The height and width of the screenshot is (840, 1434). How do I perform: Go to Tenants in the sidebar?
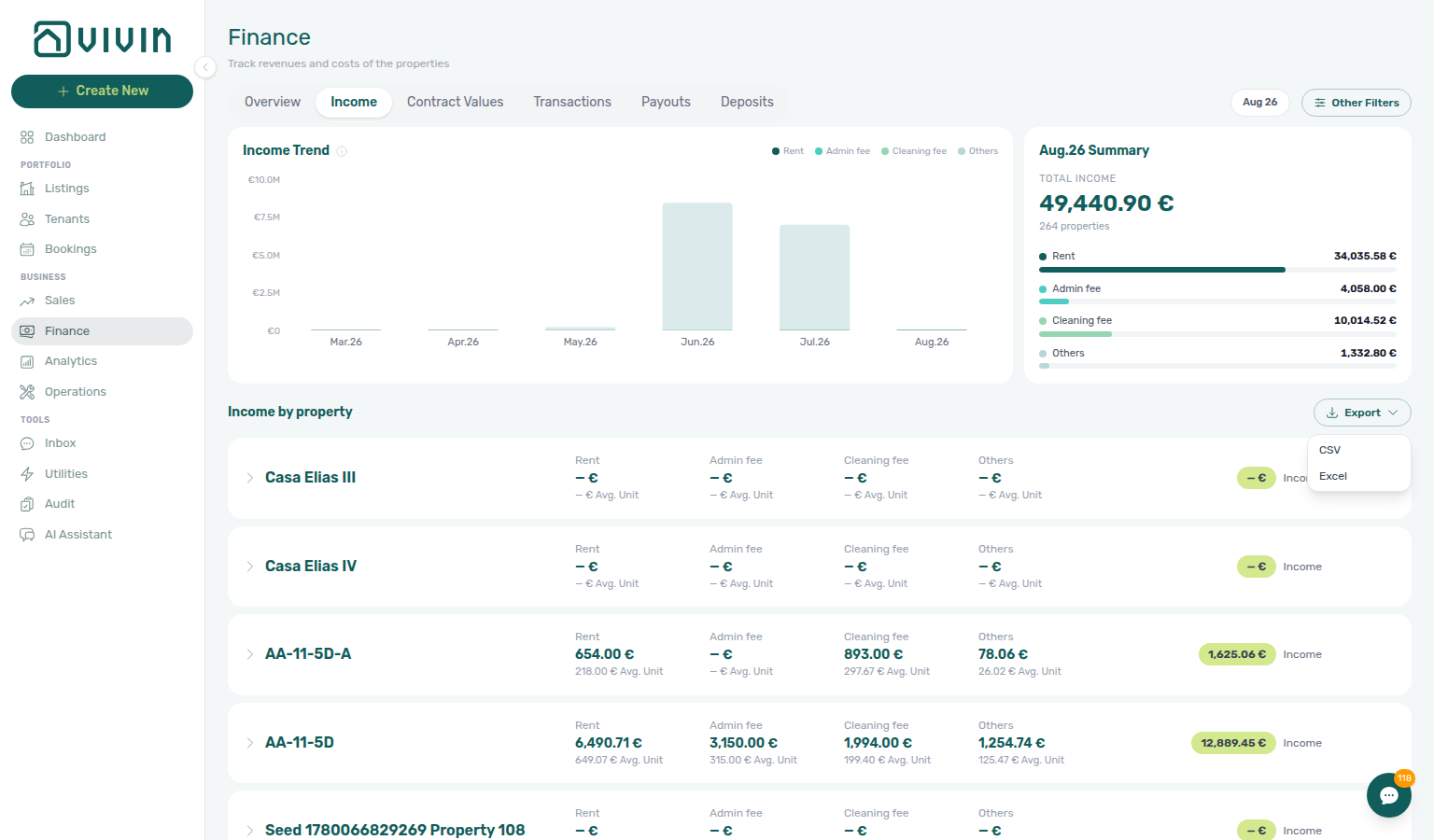click(x=102, y=219)
